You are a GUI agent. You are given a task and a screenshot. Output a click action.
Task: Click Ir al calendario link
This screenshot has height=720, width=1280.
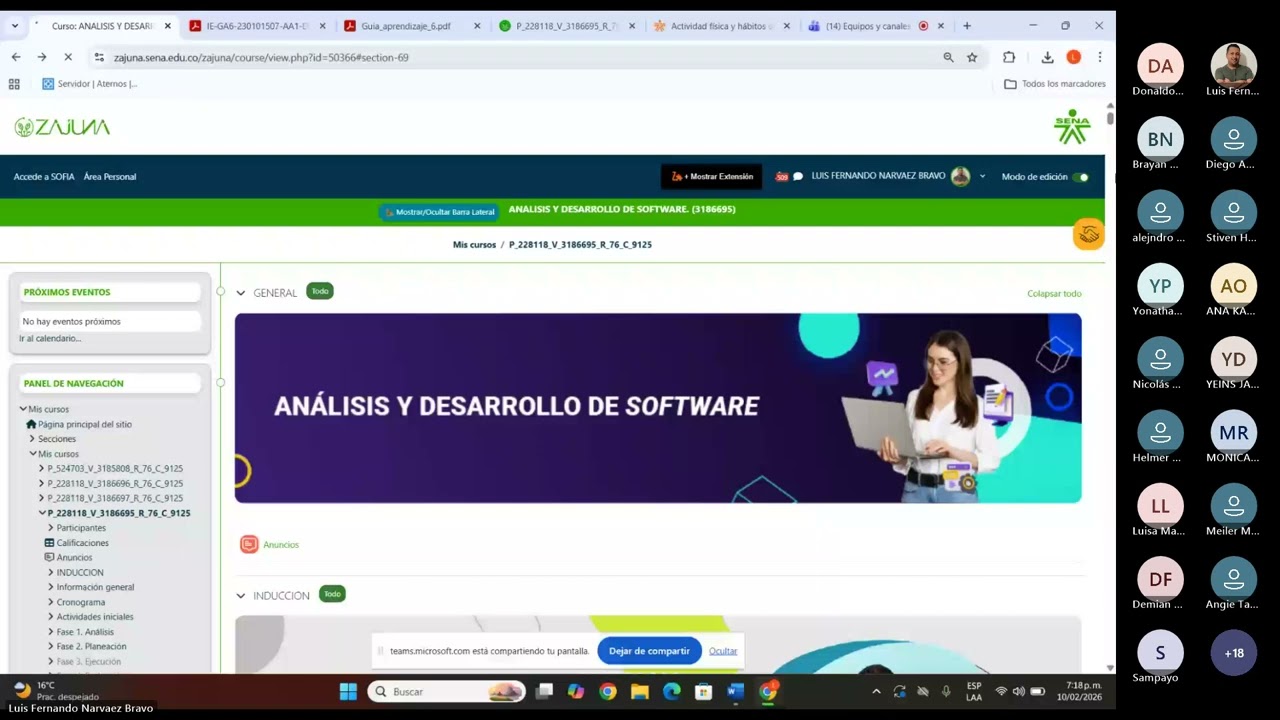pos(50,339)
